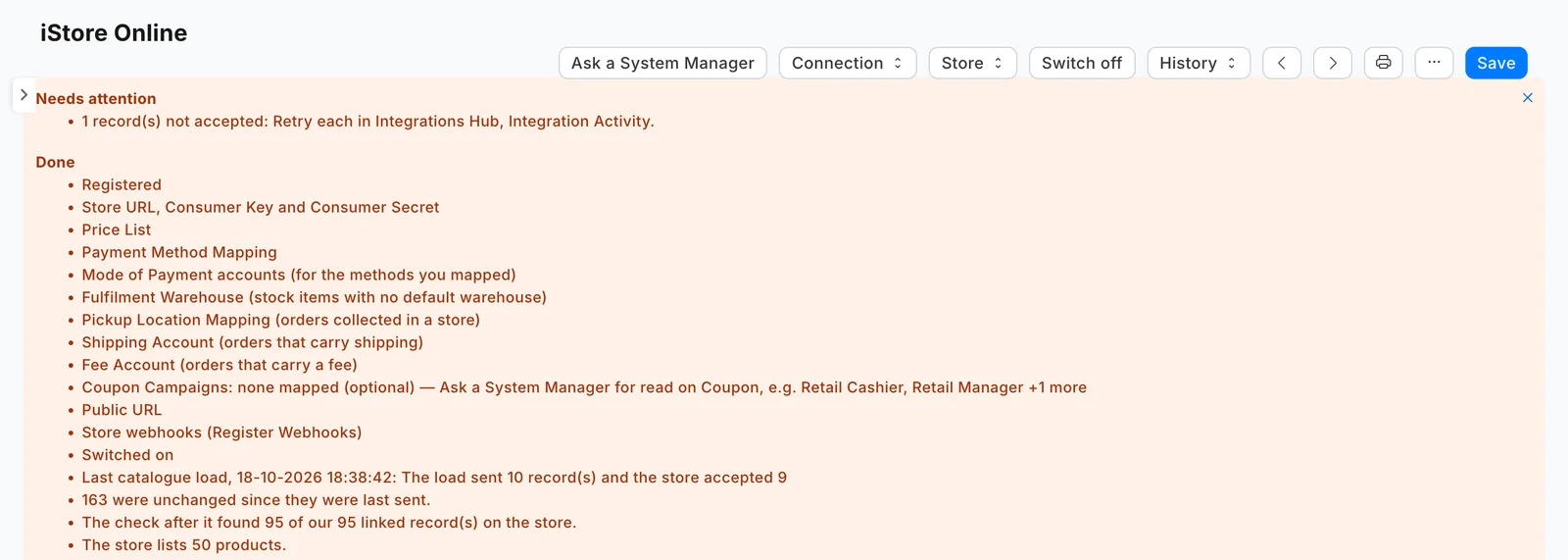The width and height of the screenshot is (1568, 560).
Task: Click the Public URL item
Action: pos(122,411)
